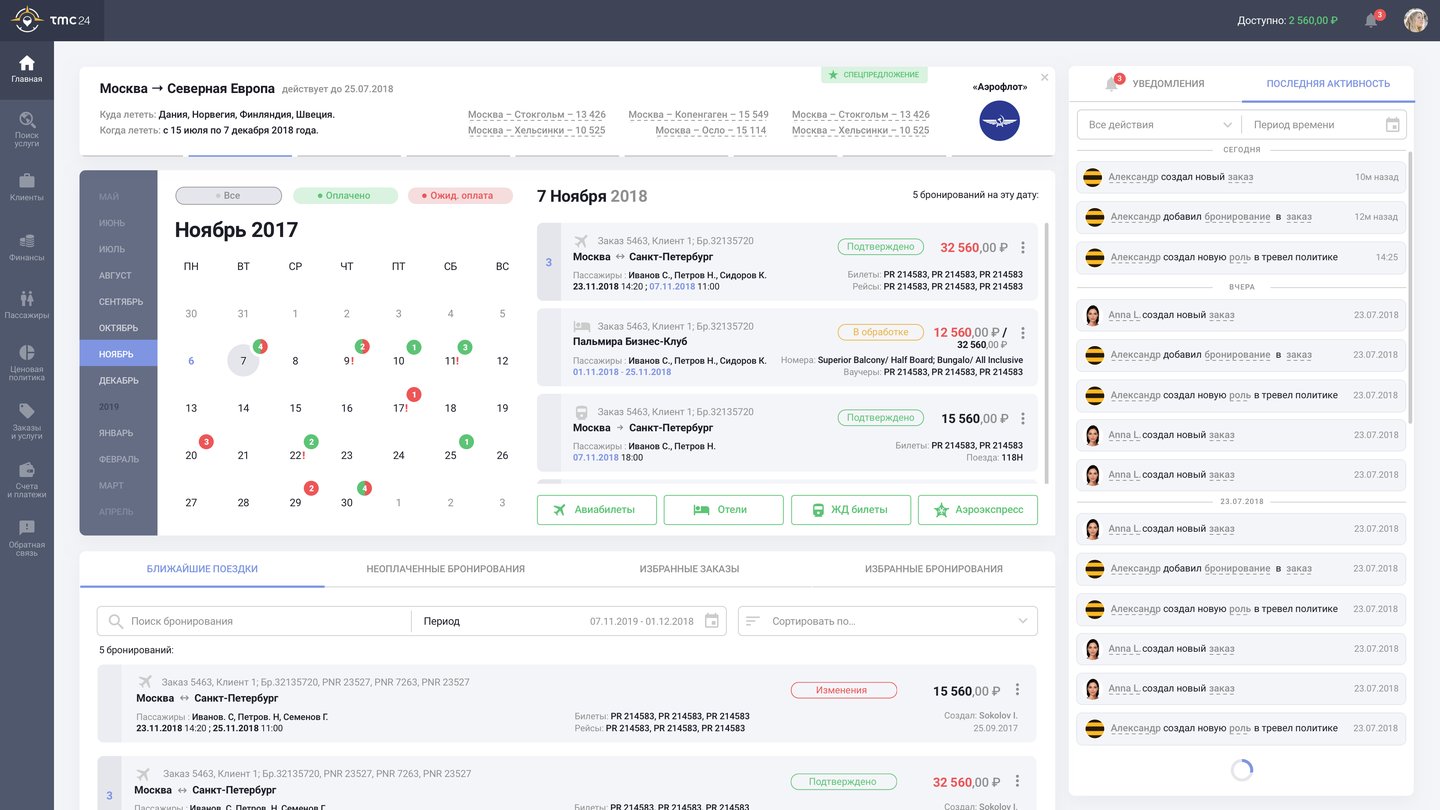
Task: Click the Аэрофлот airline logo
Action: [1000, 121]
